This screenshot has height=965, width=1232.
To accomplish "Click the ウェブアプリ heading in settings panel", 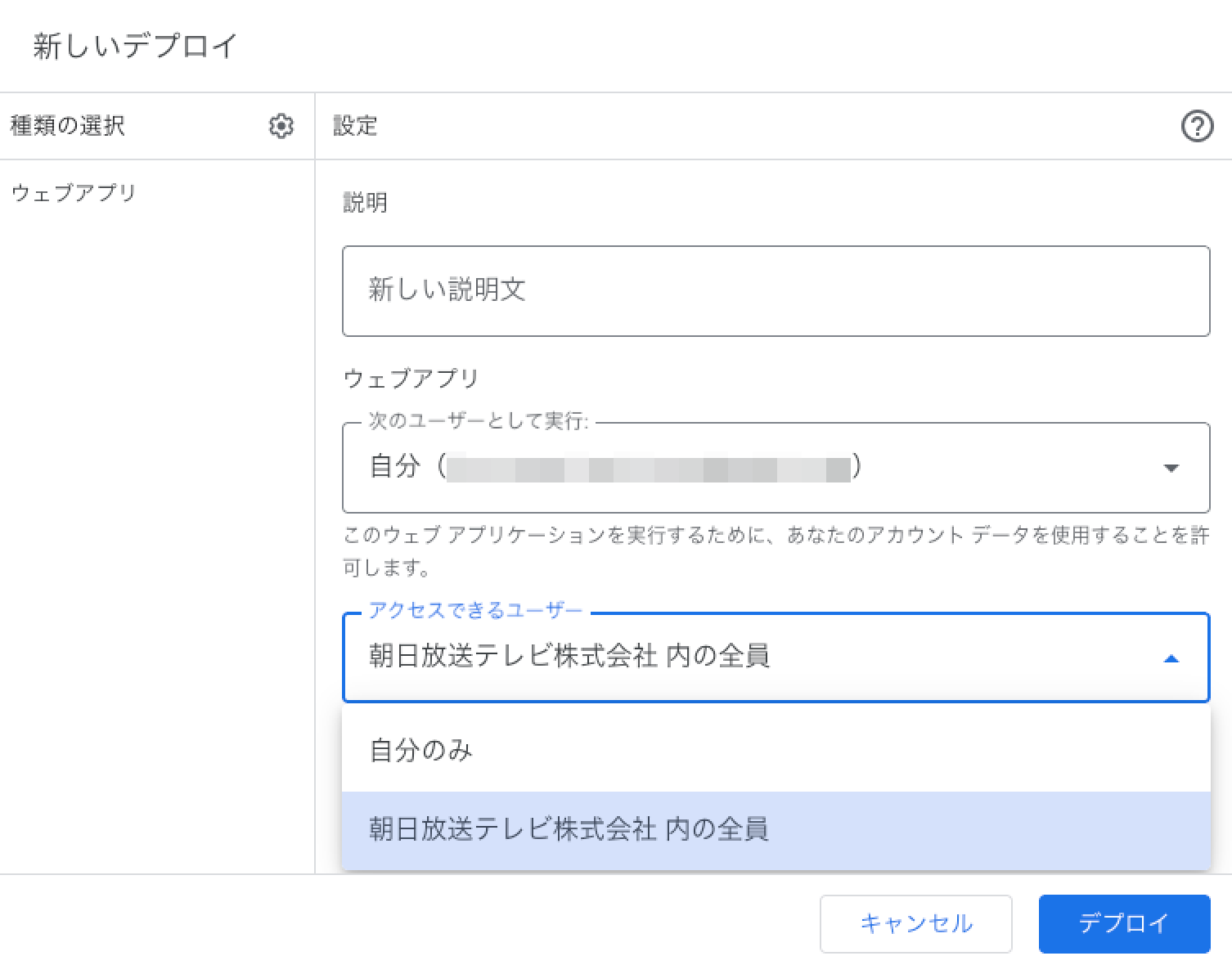I will (x=411, y=378).
